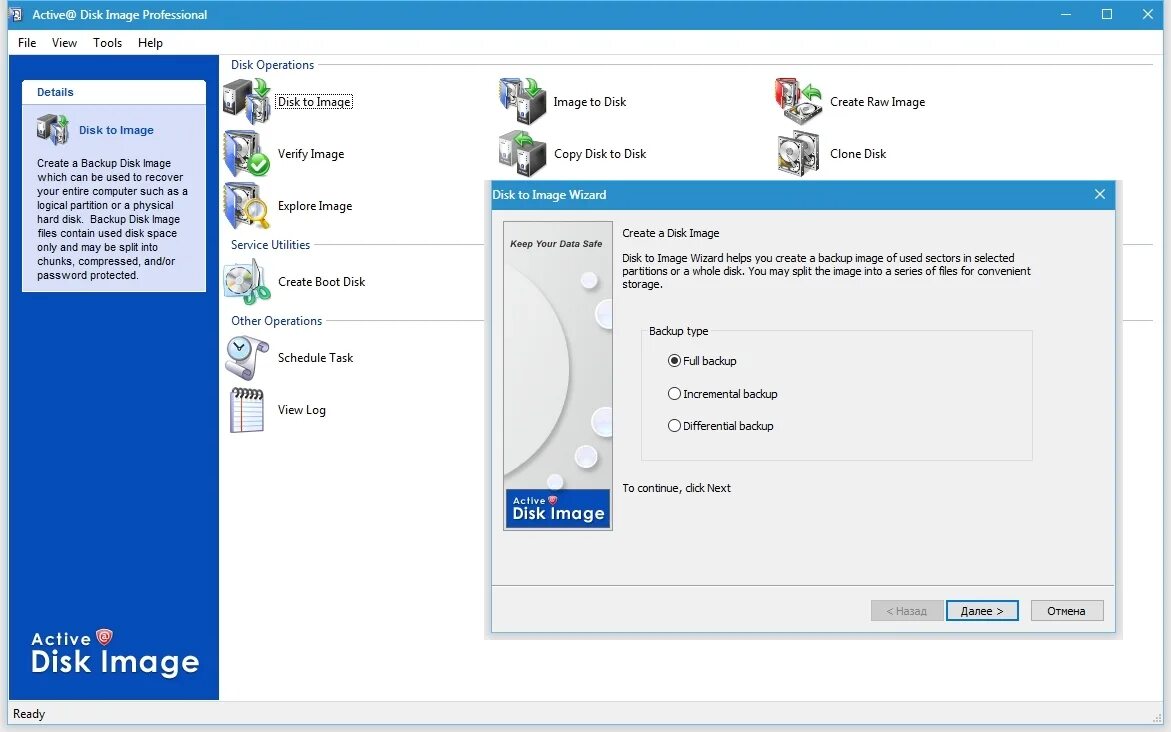
Task: Click the View Log notepad icon
Action: (x=246, y=410)
